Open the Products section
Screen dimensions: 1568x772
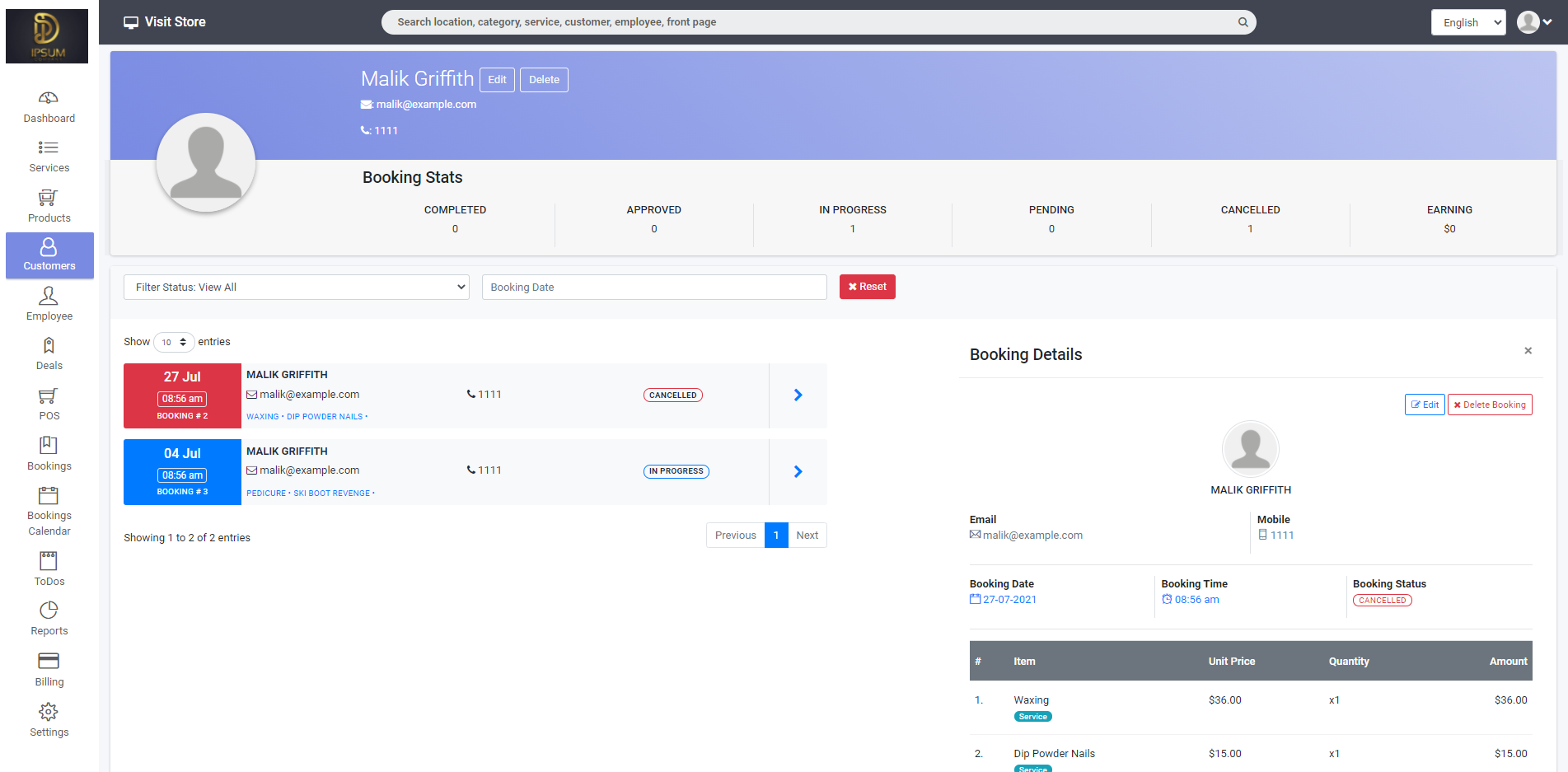coord(49,206)
